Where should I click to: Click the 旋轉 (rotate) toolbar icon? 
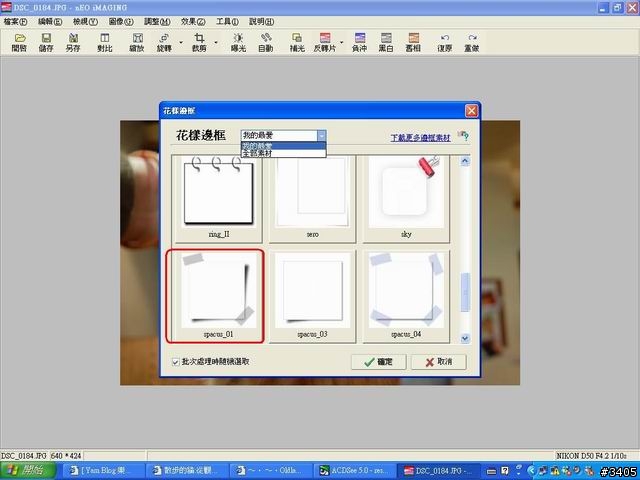point(164,42)
